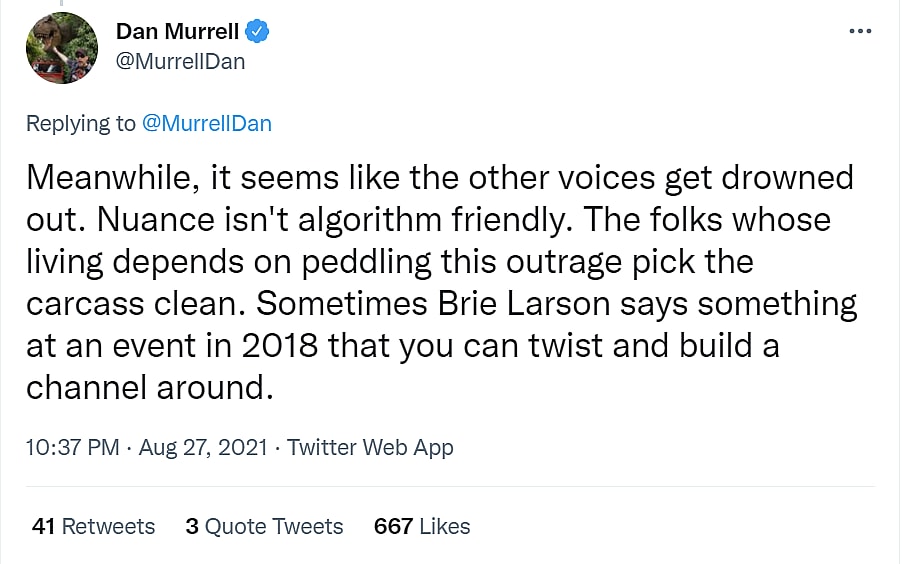Click the Dan Murrell display name
903x564 pixels.
pos(179,32)
